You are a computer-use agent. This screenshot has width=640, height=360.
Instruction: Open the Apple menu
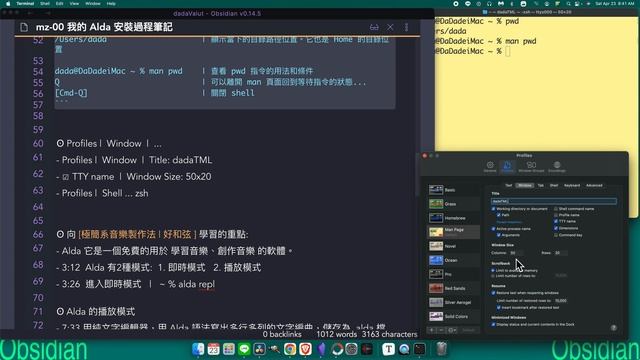tap(7, 4)
